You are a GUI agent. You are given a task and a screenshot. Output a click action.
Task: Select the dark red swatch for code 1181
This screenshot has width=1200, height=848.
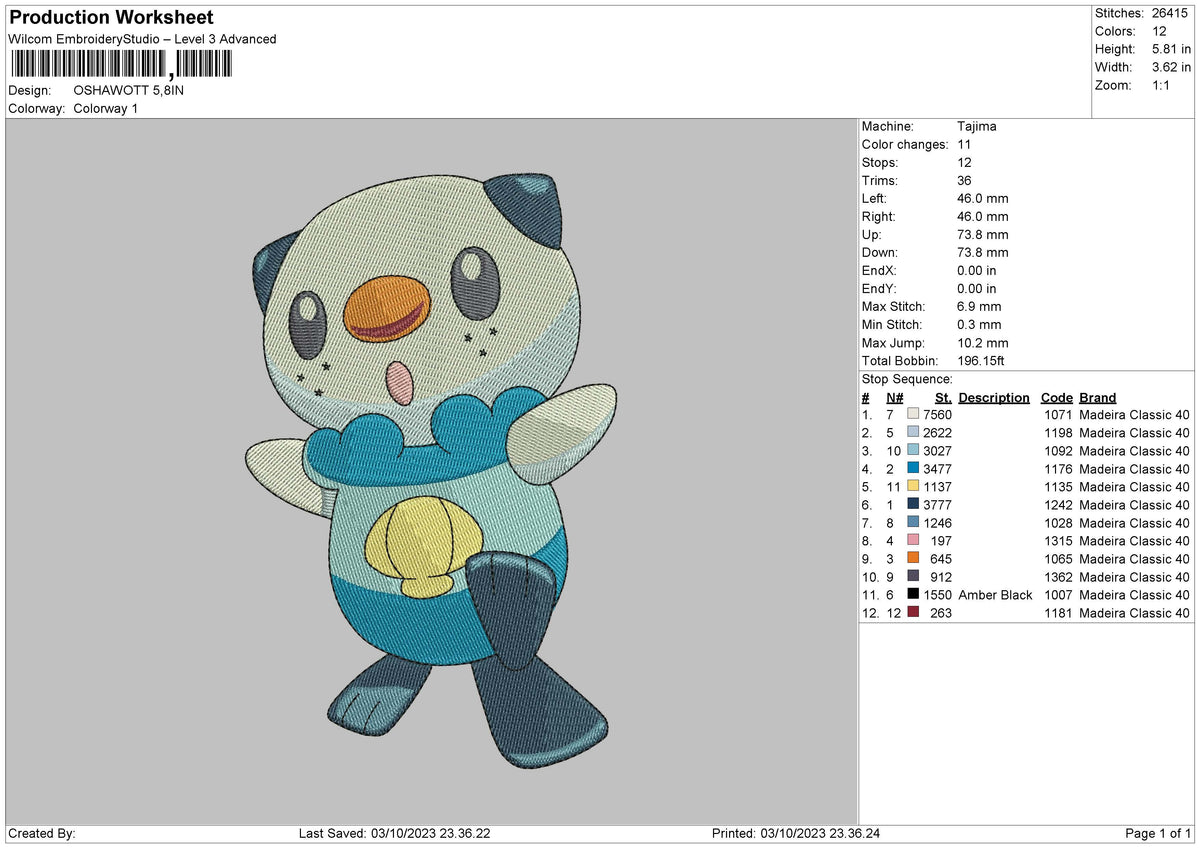pos(913,613)
